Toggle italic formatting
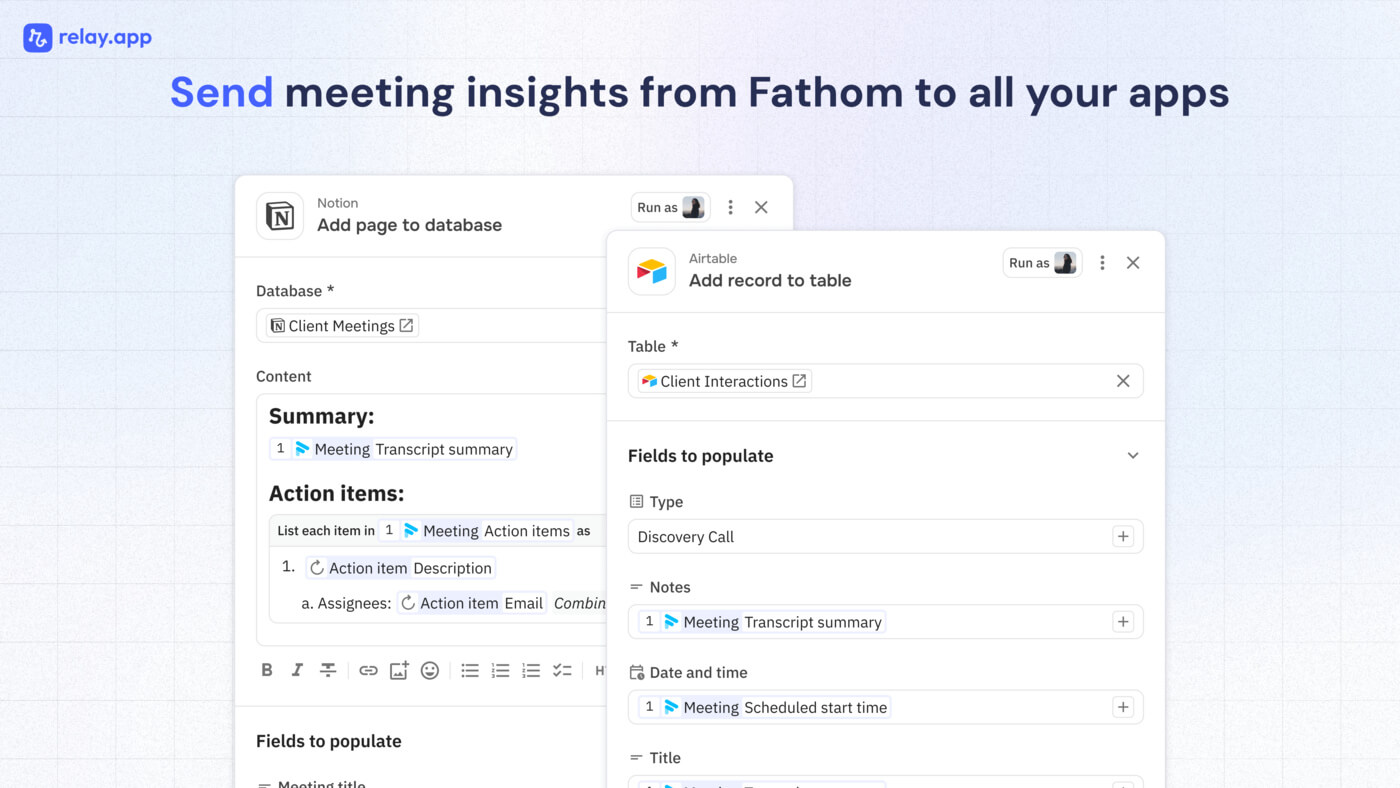1400x788 pixels. pyautogui.click(x=297, y=670)
